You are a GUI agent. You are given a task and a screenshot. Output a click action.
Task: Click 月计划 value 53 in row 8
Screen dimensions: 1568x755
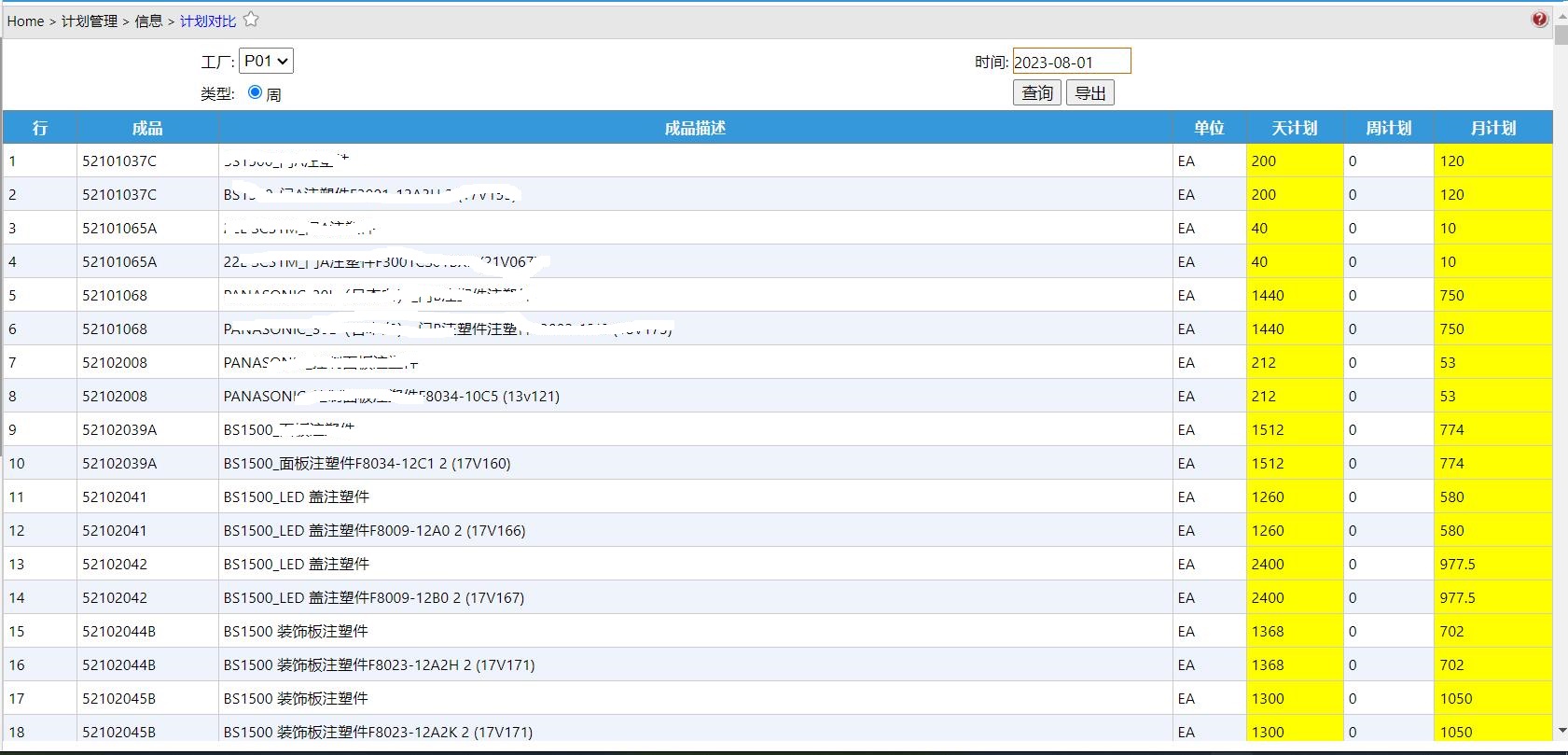point(1448,396)
